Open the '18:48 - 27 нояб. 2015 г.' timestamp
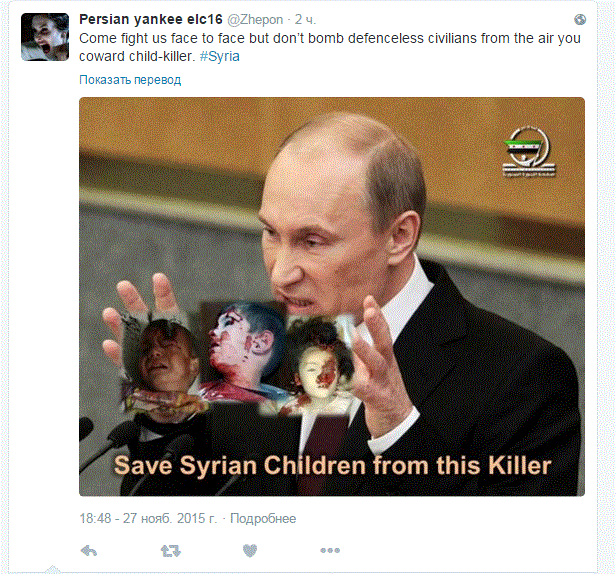The width and height of the screenshot is (616, 574). pos(148,519)
